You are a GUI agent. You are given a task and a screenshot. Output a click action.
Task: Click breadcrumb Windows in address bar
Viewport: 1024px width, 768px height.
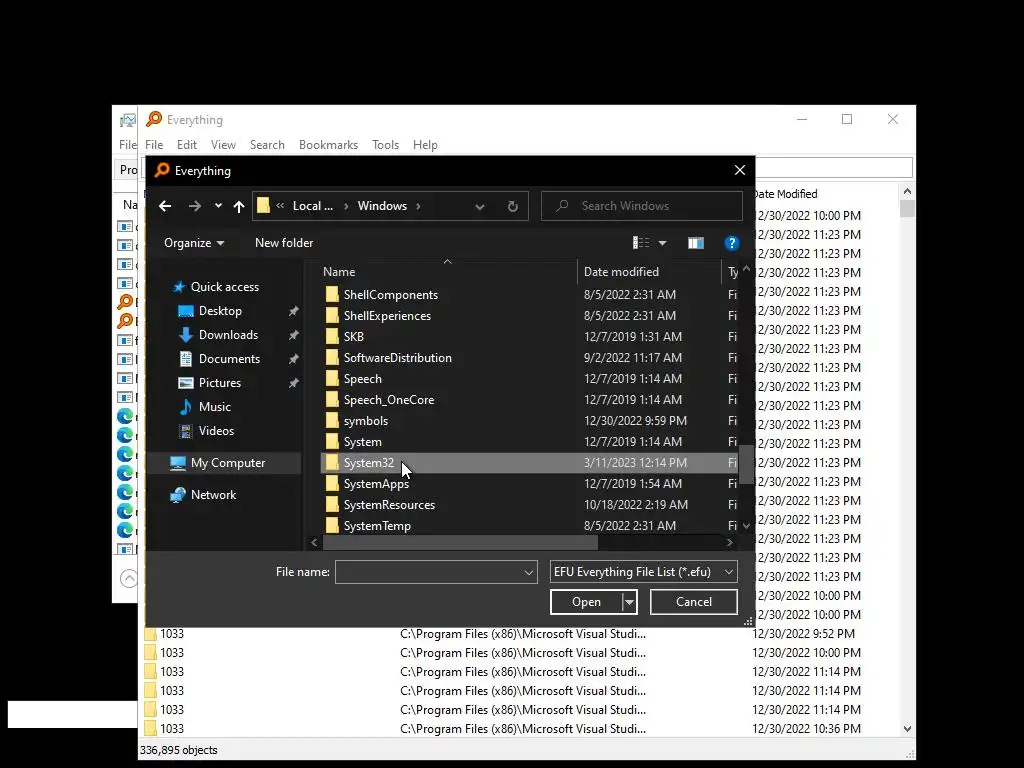(382, 206)
